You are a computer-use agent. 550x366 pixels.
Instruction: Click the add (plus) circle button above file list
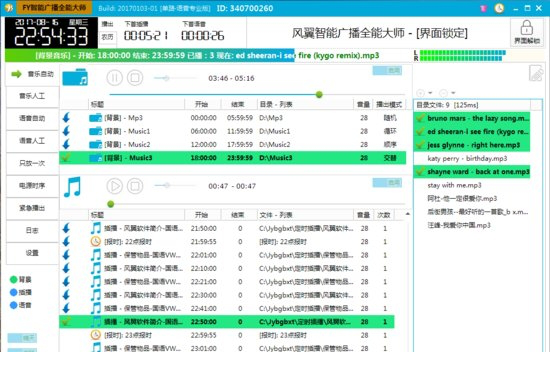(421, 93)
